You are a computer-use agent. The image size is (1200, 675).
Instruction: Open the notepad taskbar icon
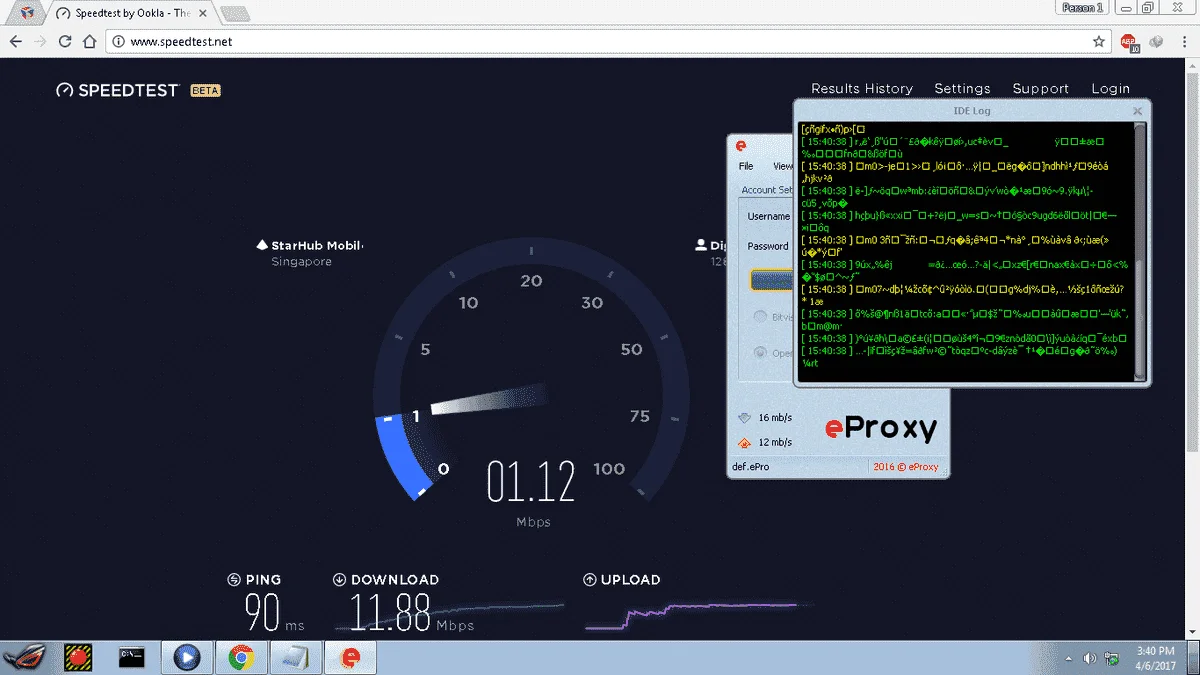(x=294, y=657)
